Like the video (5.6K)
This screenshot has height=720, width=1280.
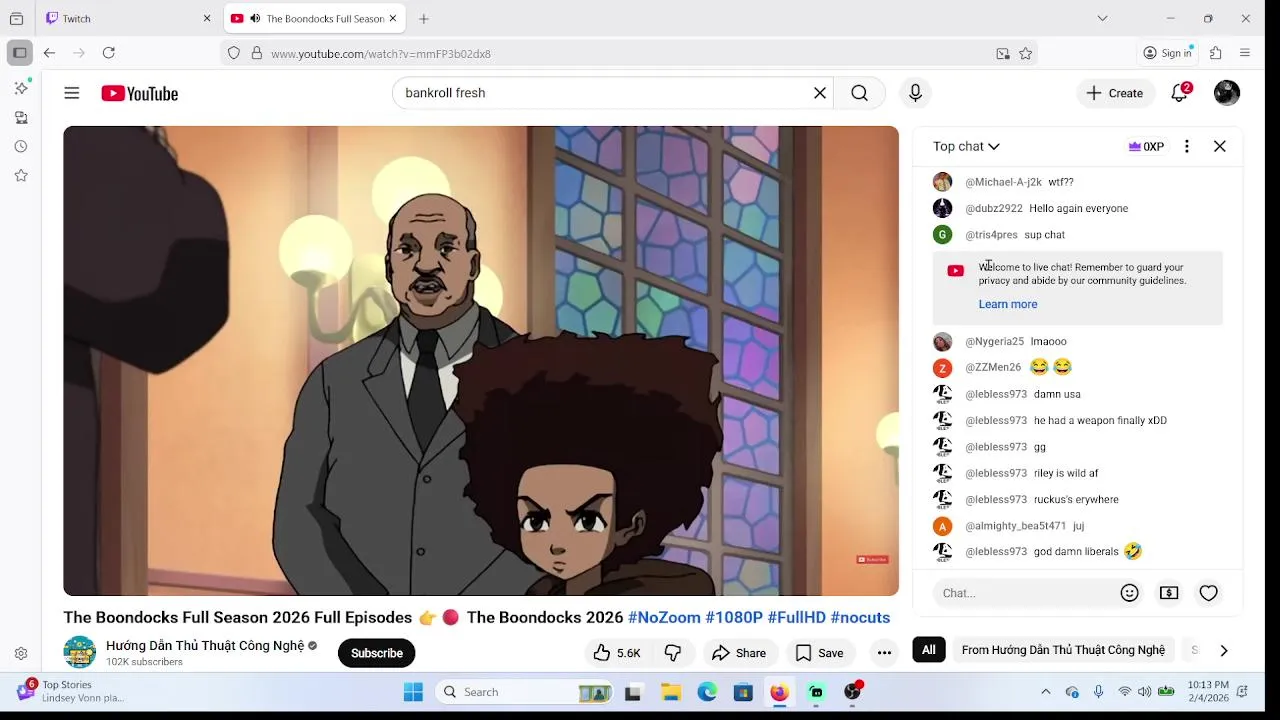click(617, 653)
